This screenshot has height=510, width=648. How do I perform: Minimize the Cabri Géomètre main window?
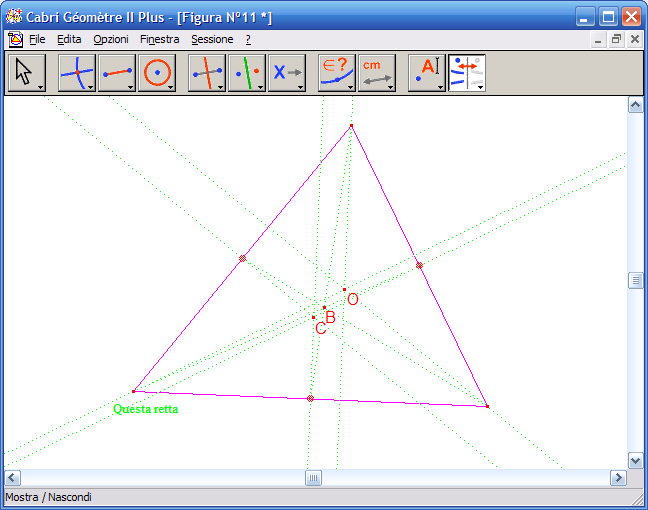tap(585, 17)
